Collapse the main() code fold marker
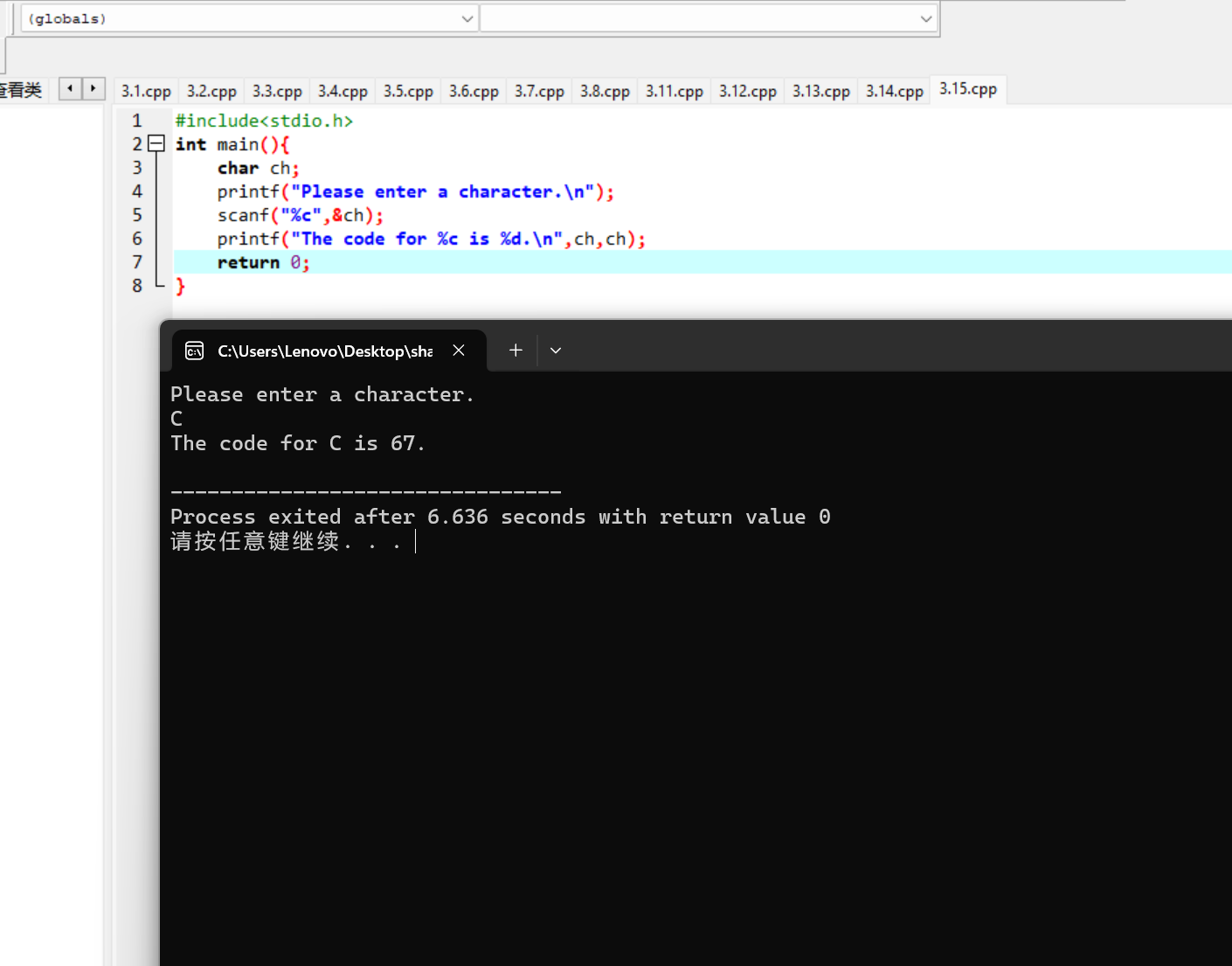Image resolution: width=1232 pixels, height=966 pixels. click(x=156, y=143)
